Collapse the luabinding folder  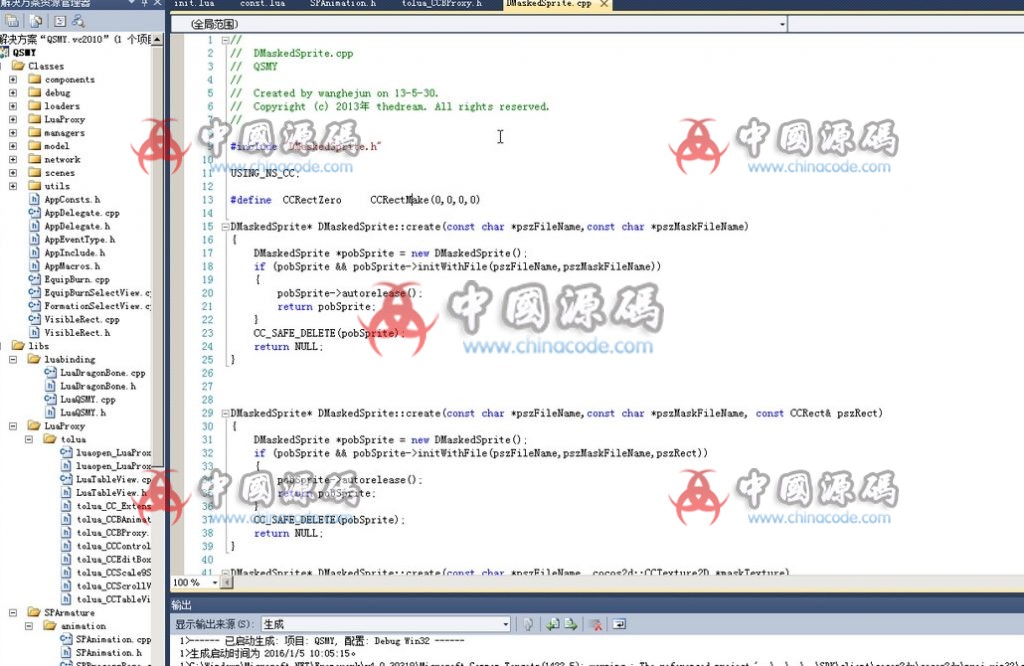point(13,359)
